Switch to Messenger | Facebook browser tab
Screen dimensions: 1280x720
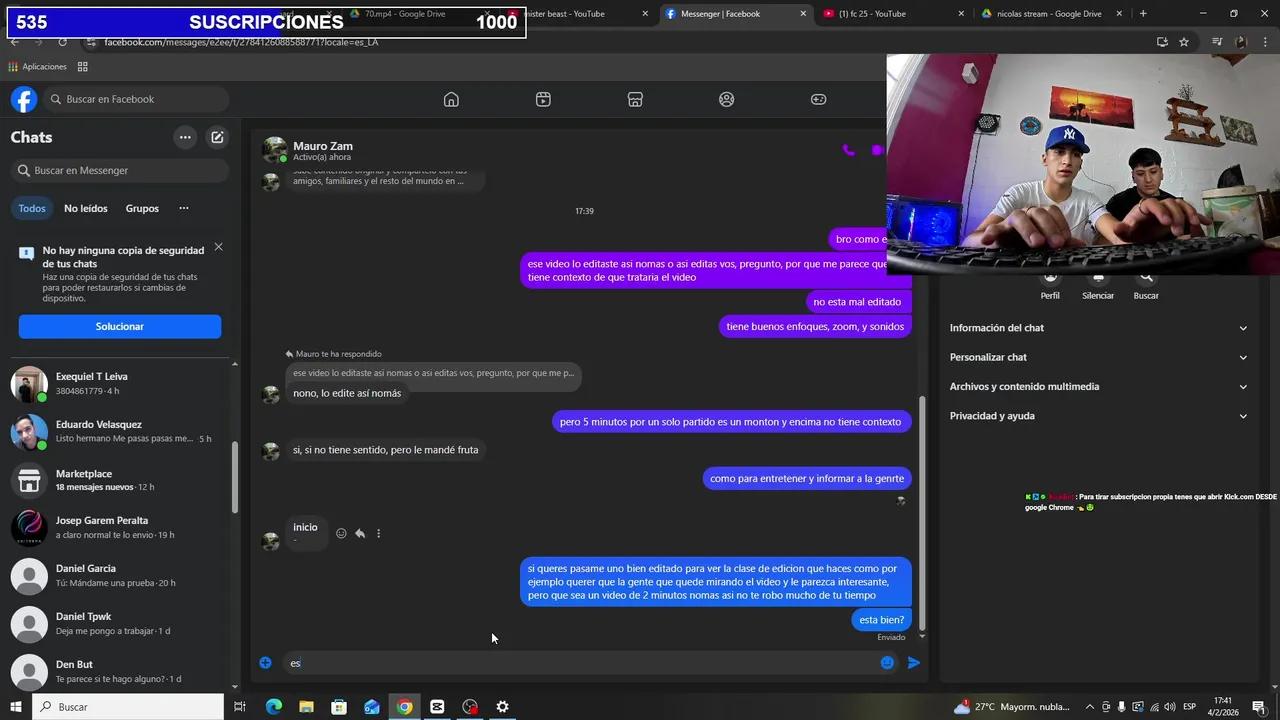[x=735, y=14]
